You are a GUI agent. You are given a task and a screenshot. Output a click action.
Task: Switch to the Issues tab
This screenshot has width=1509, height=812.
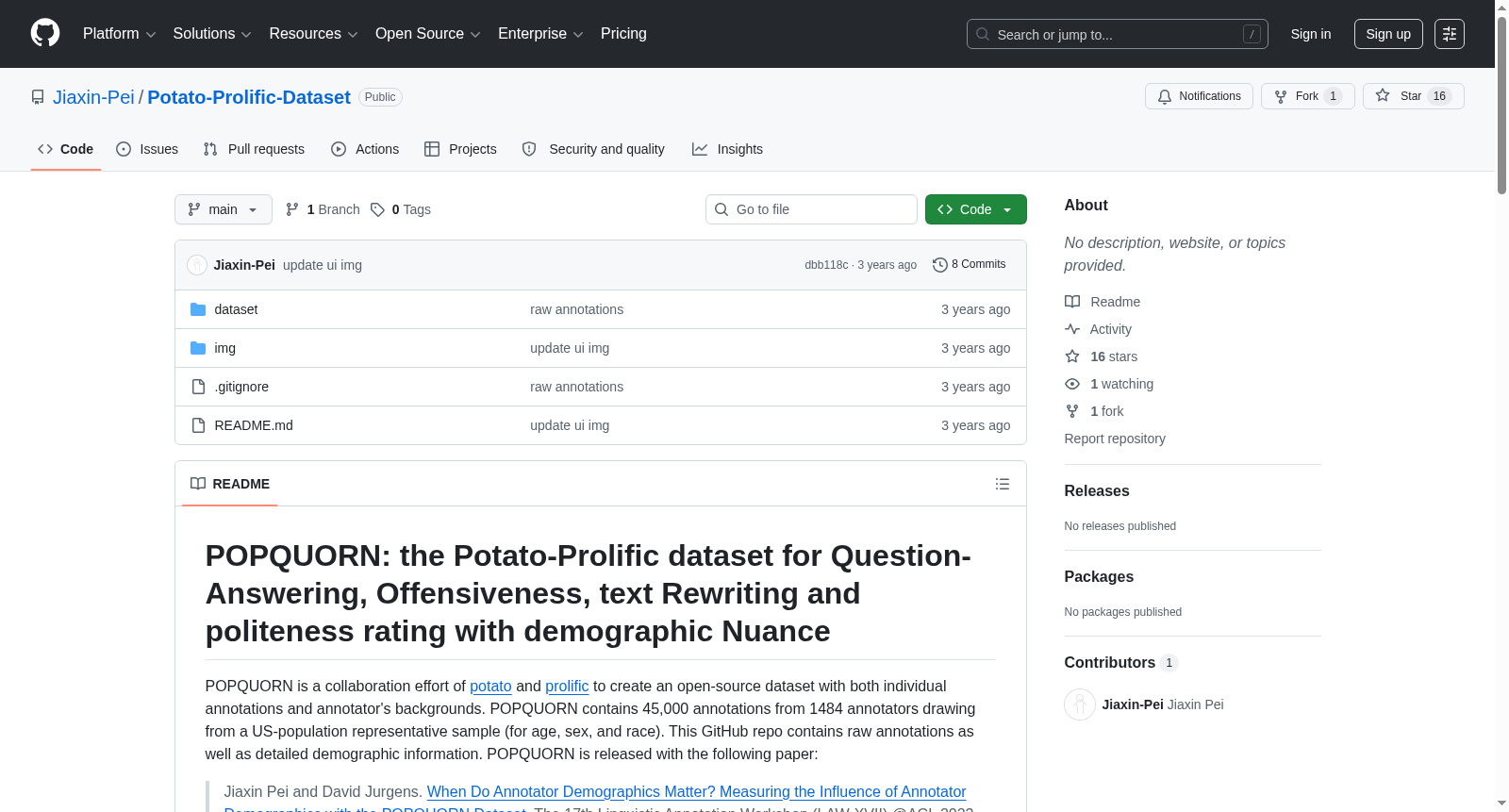coord(147,149)
